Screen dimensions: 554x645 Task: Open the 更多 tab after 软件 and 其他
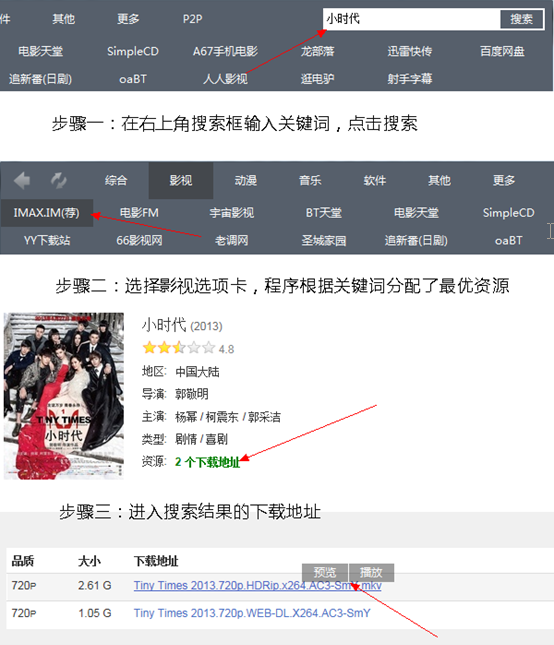(504, 180)
